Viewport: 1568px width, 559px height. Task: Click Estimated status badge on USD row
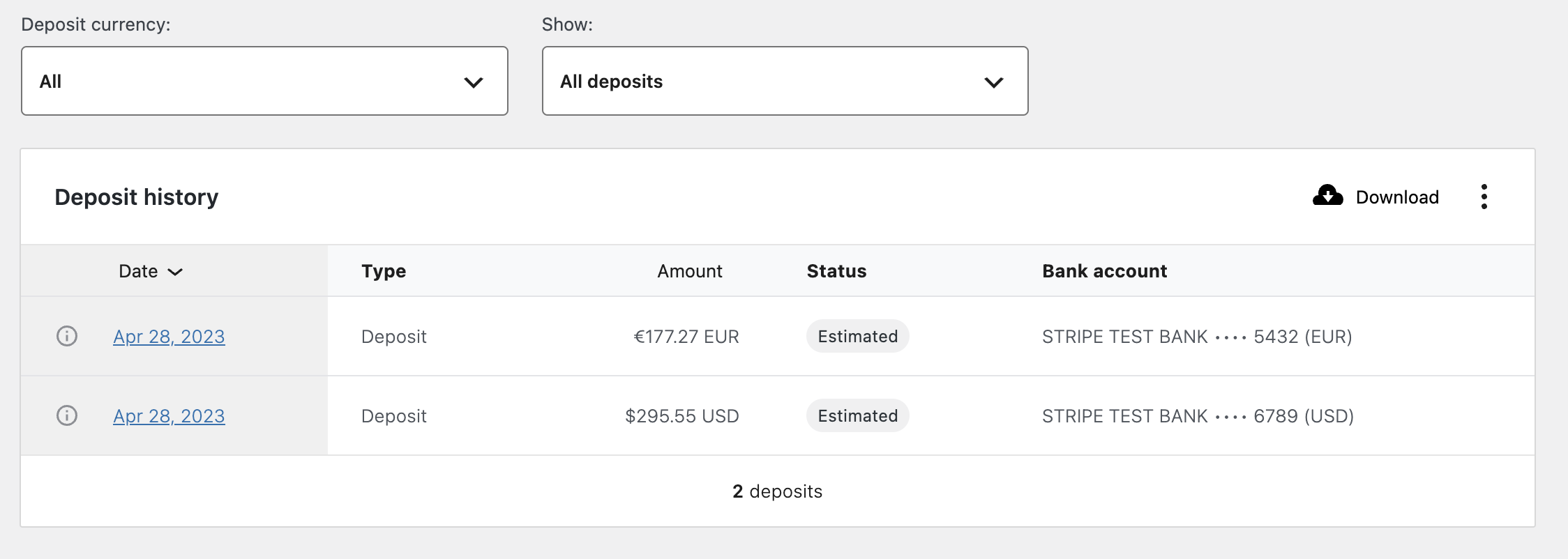pyautogui.click(x=857, y=415)
